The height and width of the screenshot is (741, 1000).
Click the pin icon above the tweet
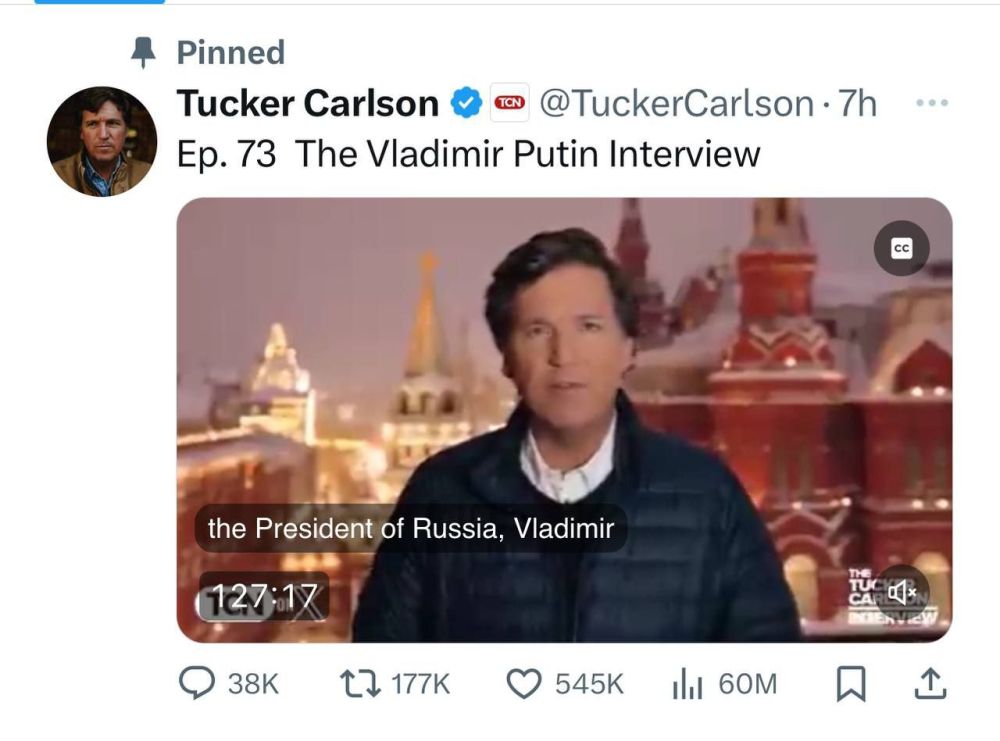144,51
